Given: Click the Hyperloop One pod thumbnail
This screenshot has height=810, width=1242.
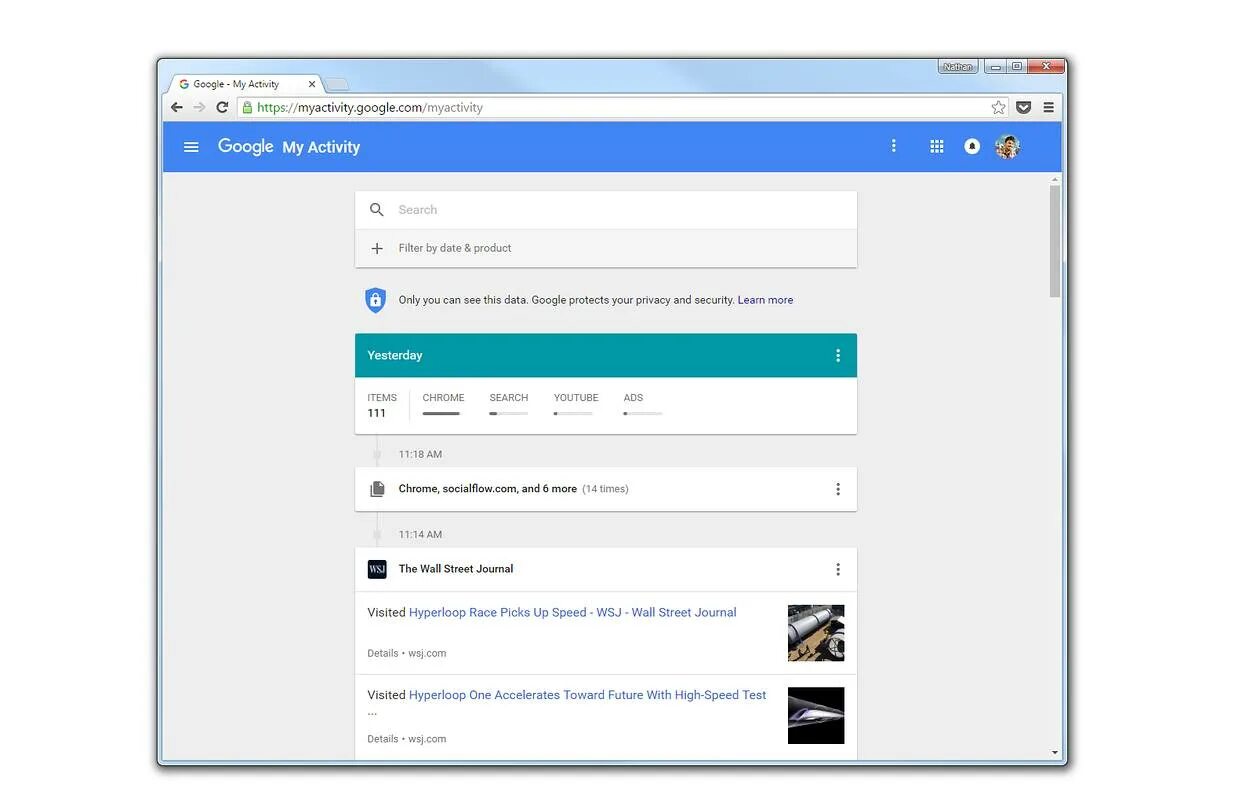Looking at the screenshot, I should [816, 715].
